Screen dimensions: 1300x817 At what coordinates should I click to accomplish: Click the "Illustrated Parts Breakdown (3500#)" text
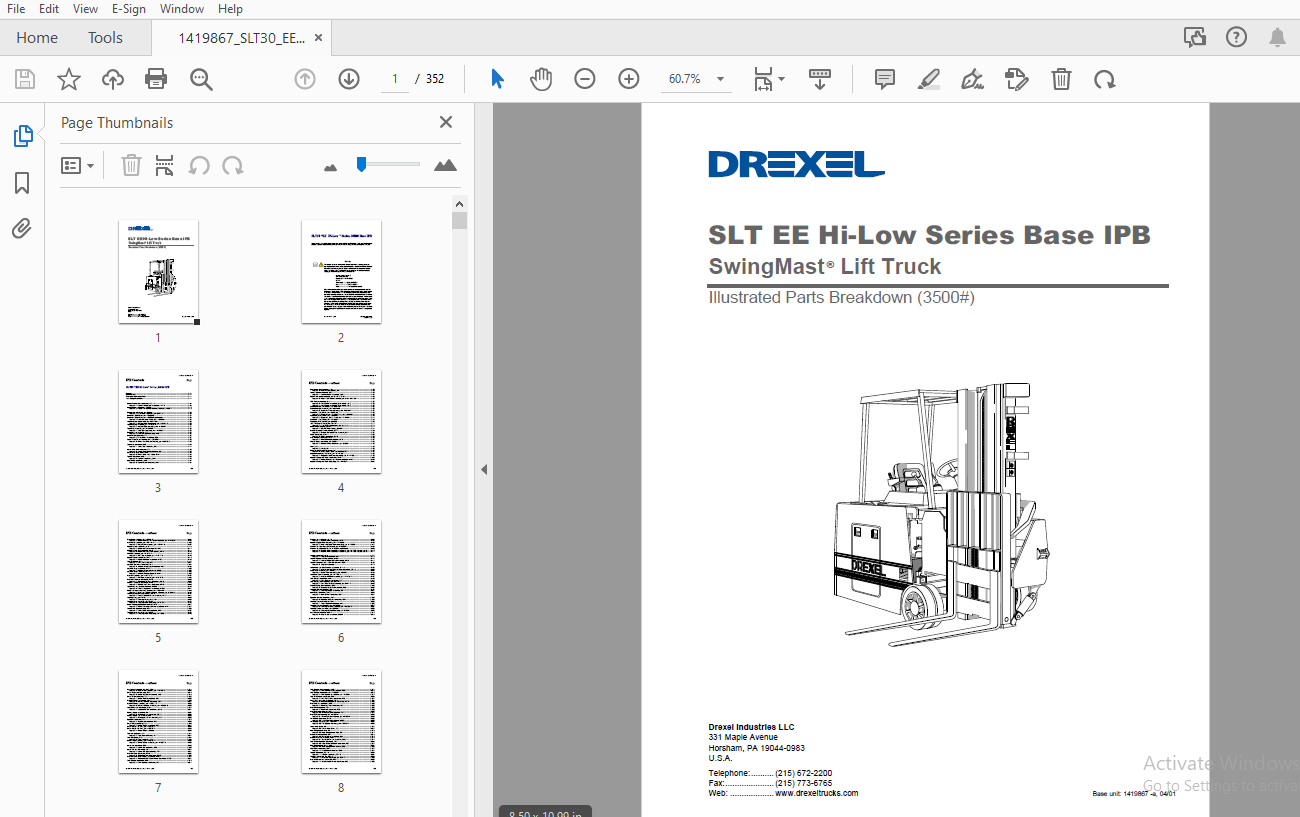tap(841, 297)
